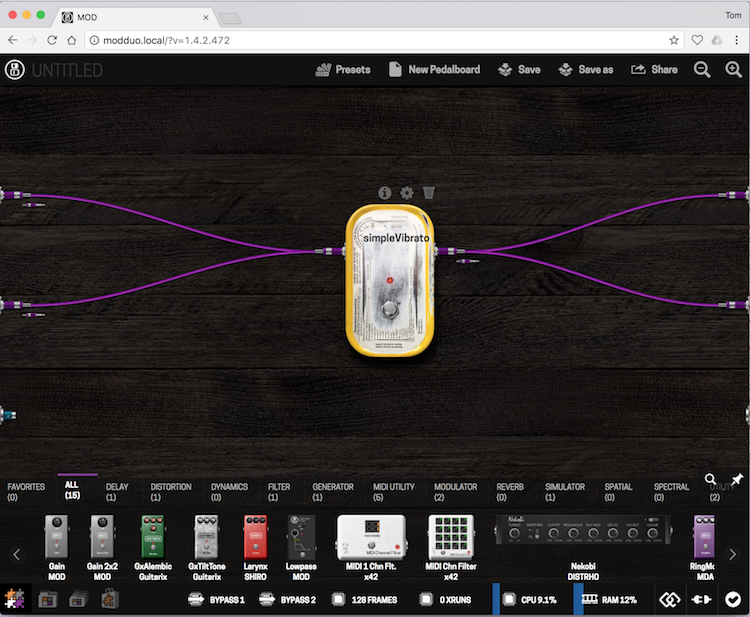Change the 128 Frames buffer size

[x=364, y=599]
